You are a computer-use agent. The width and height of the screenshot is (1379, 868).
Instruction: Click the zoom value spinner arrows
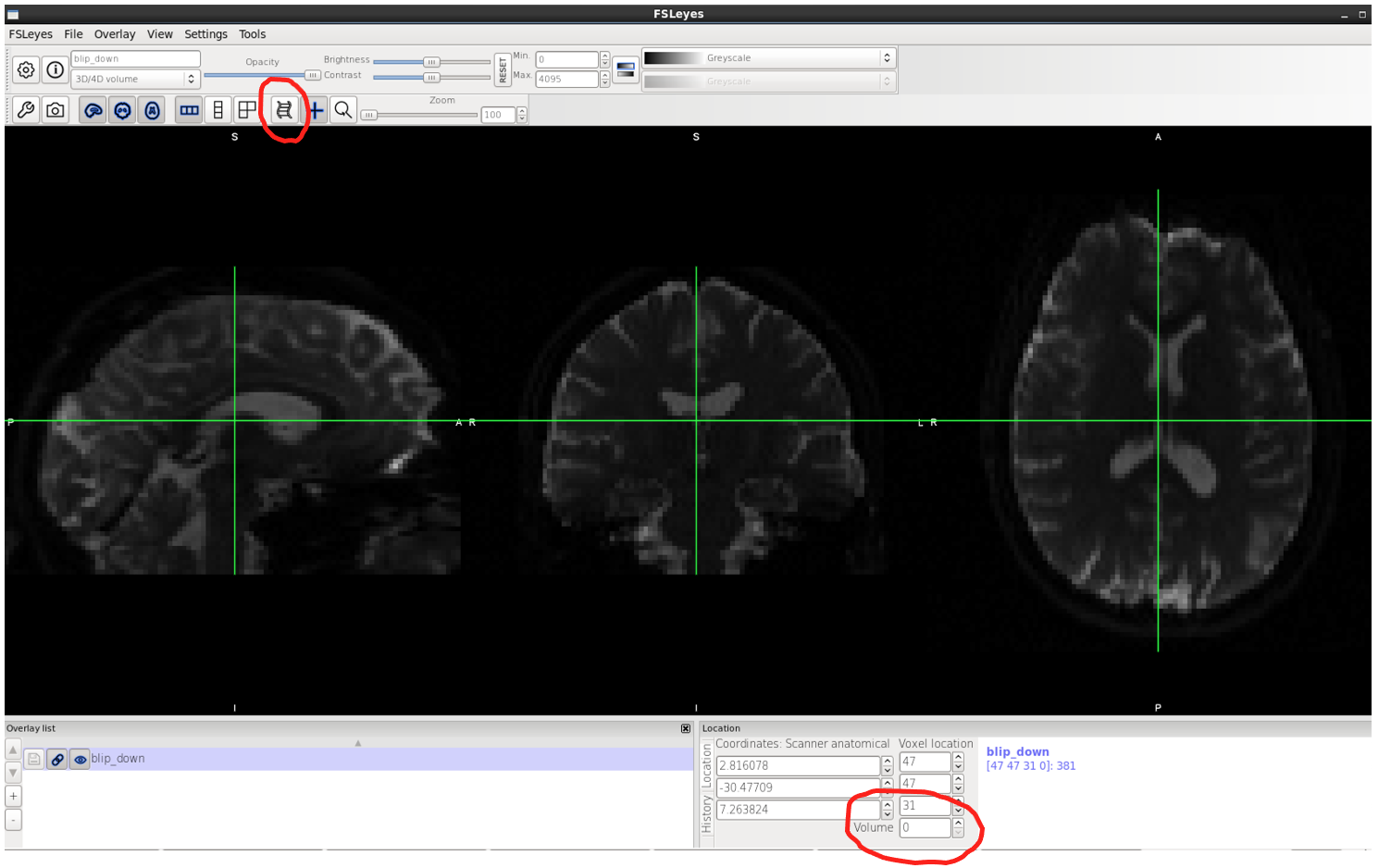point(522,115)
